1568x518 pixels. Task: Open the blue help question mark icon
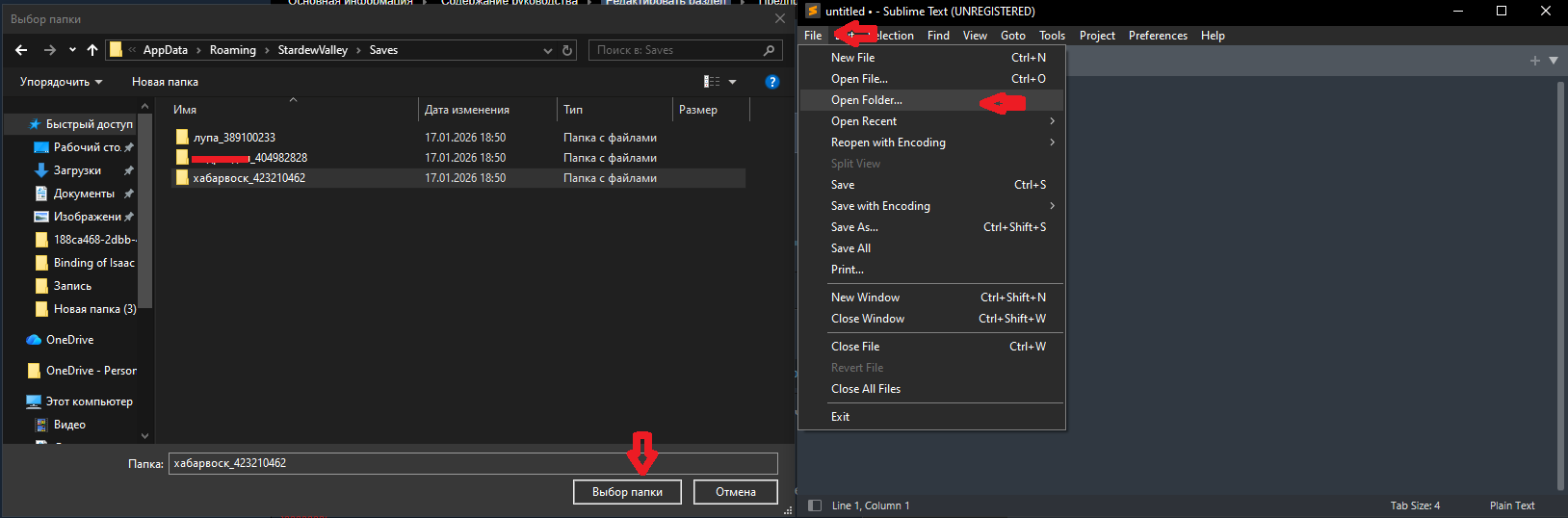coord(771,82)
